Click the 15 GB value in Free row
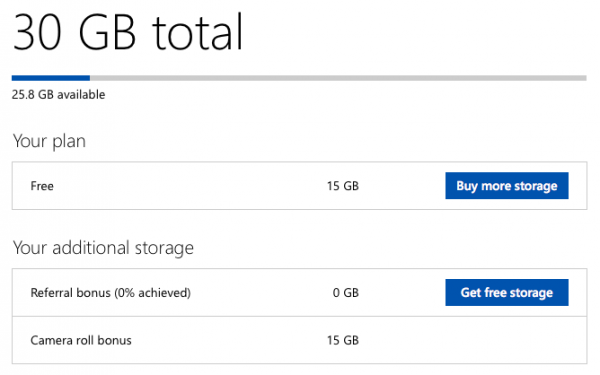This screenshot has height=375, width=600. coord(343,186)
